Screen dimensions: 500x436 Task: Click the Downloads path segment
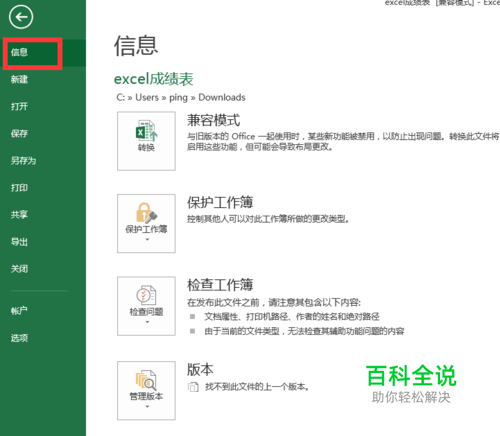pyautogui.click(x=222, y=97)
